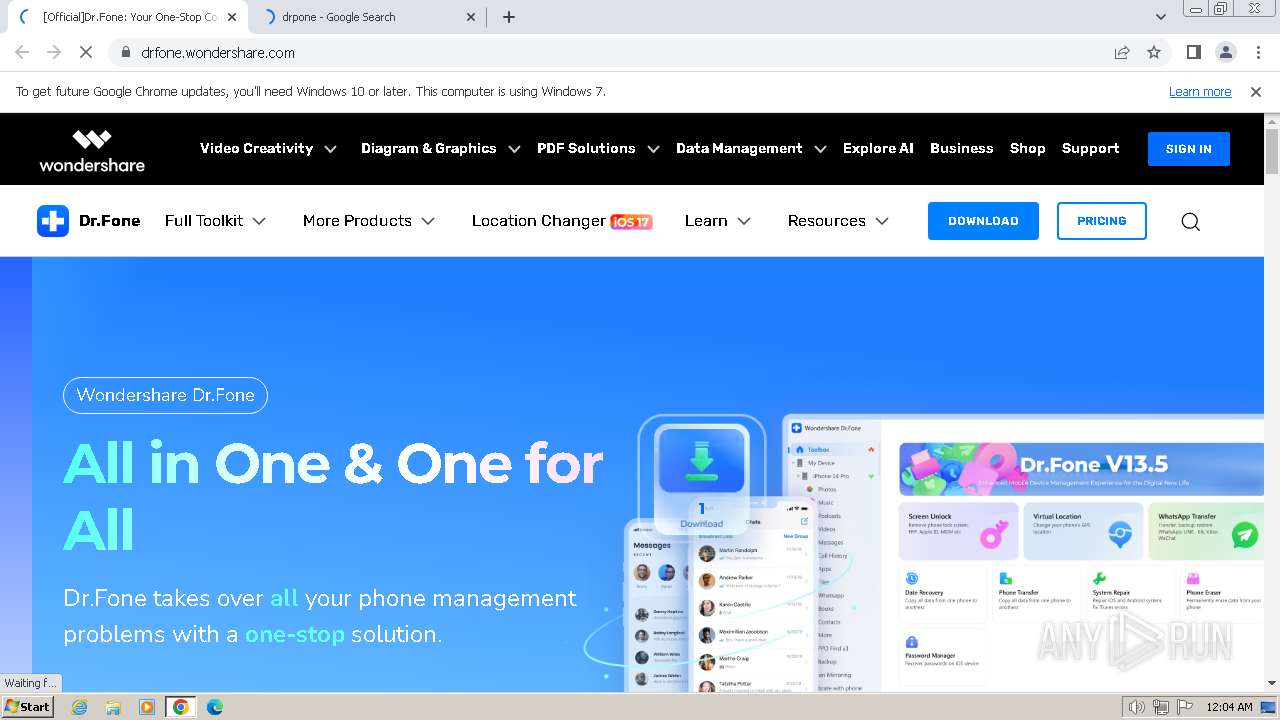Image resolution: width=1280 pixels, height=720 pixels.
Task: Open the tab search dropdown arrow
Action: pos(1161,17)
